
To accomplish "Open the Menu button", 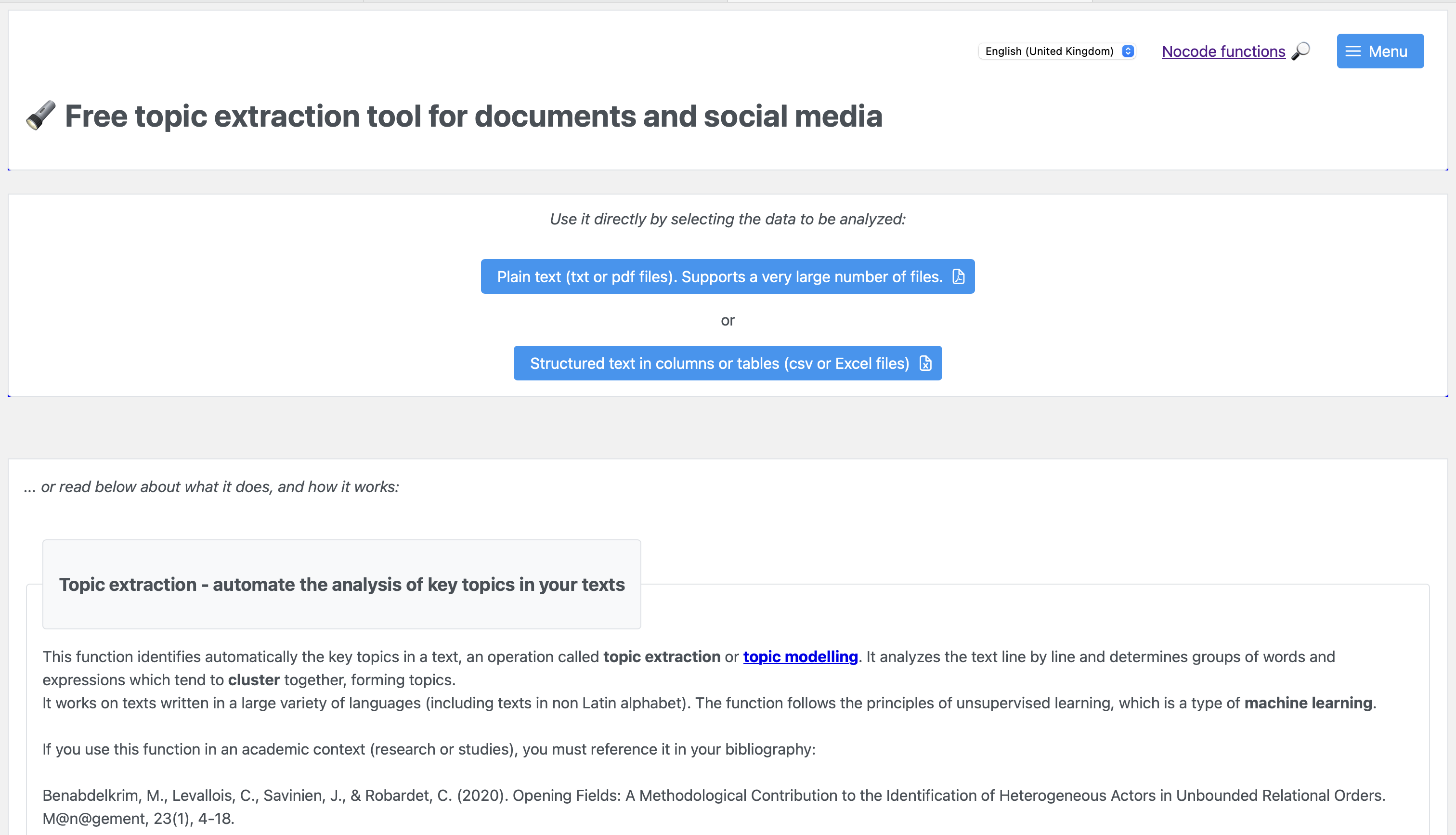I will [1380, 51].
